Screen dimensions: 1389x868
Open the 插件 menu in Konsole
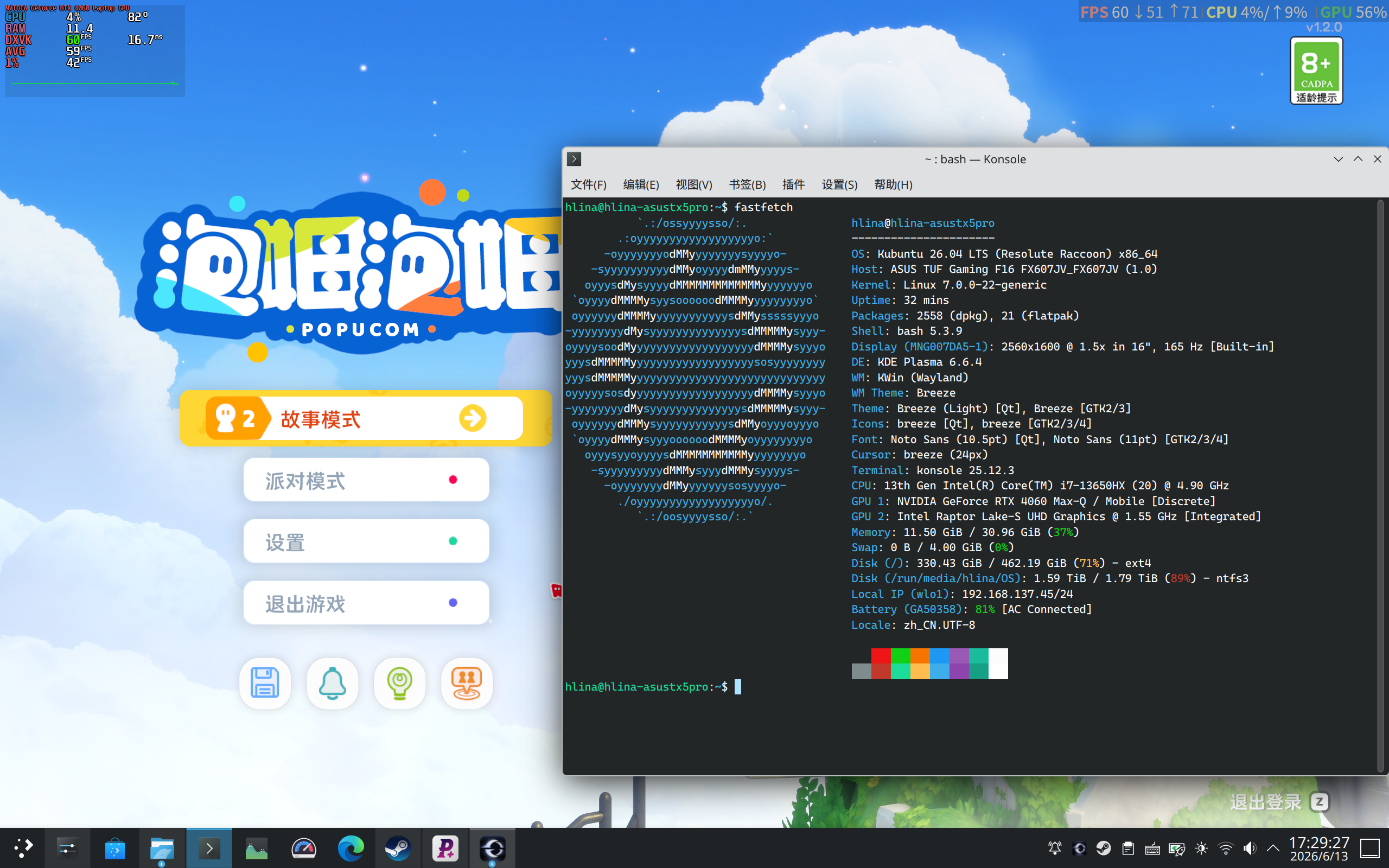[x=793, y=184]
